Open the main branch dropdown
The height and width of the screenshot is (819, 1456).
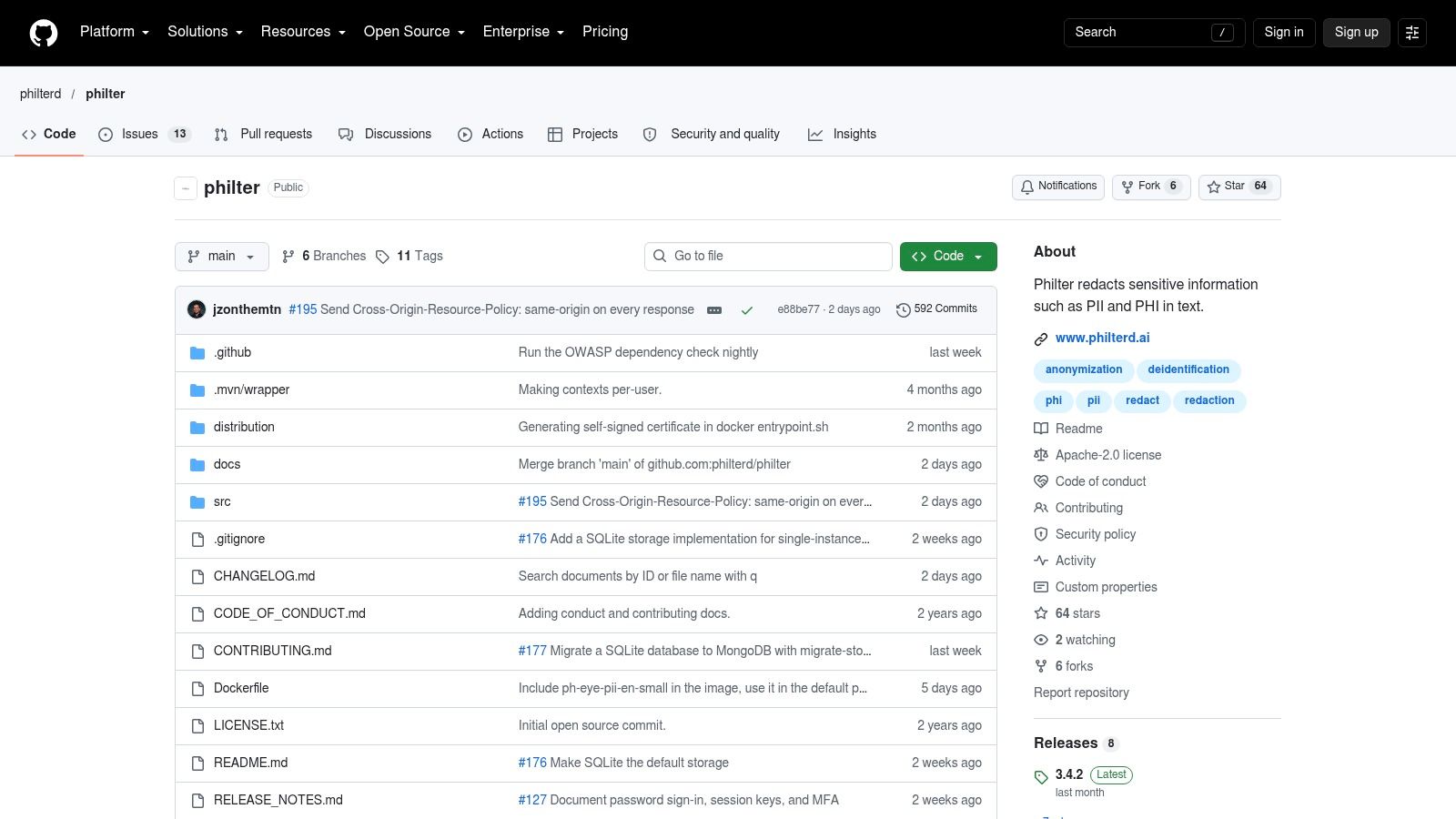point(222,257)
